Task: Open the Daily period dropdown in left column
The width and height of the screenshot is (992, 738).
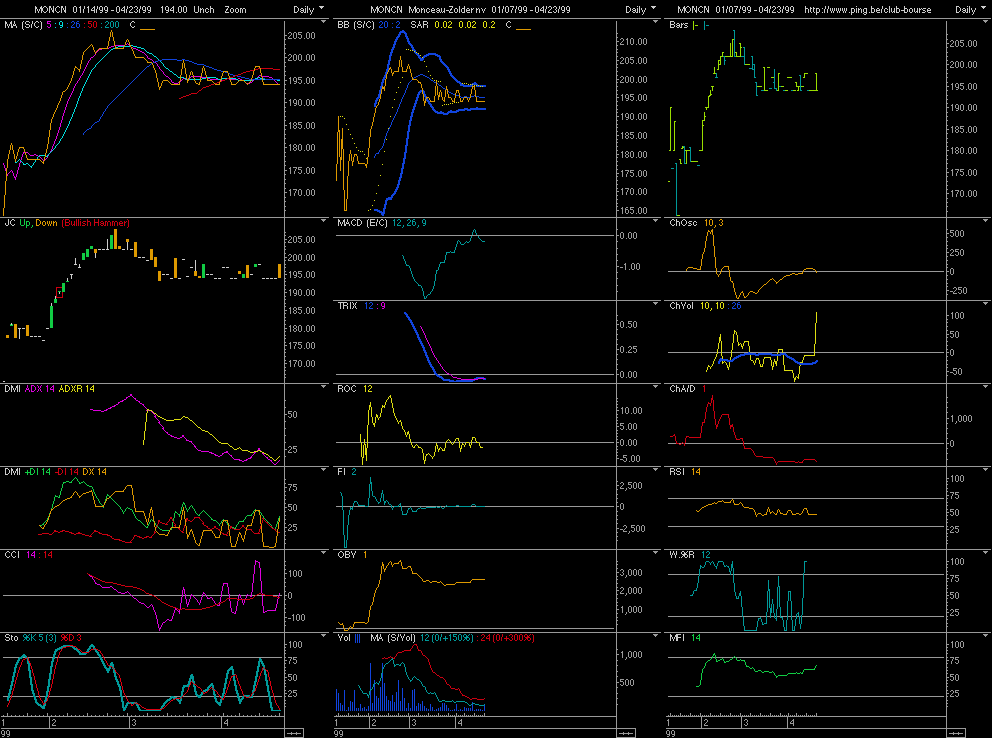Action: coord(308,9)
